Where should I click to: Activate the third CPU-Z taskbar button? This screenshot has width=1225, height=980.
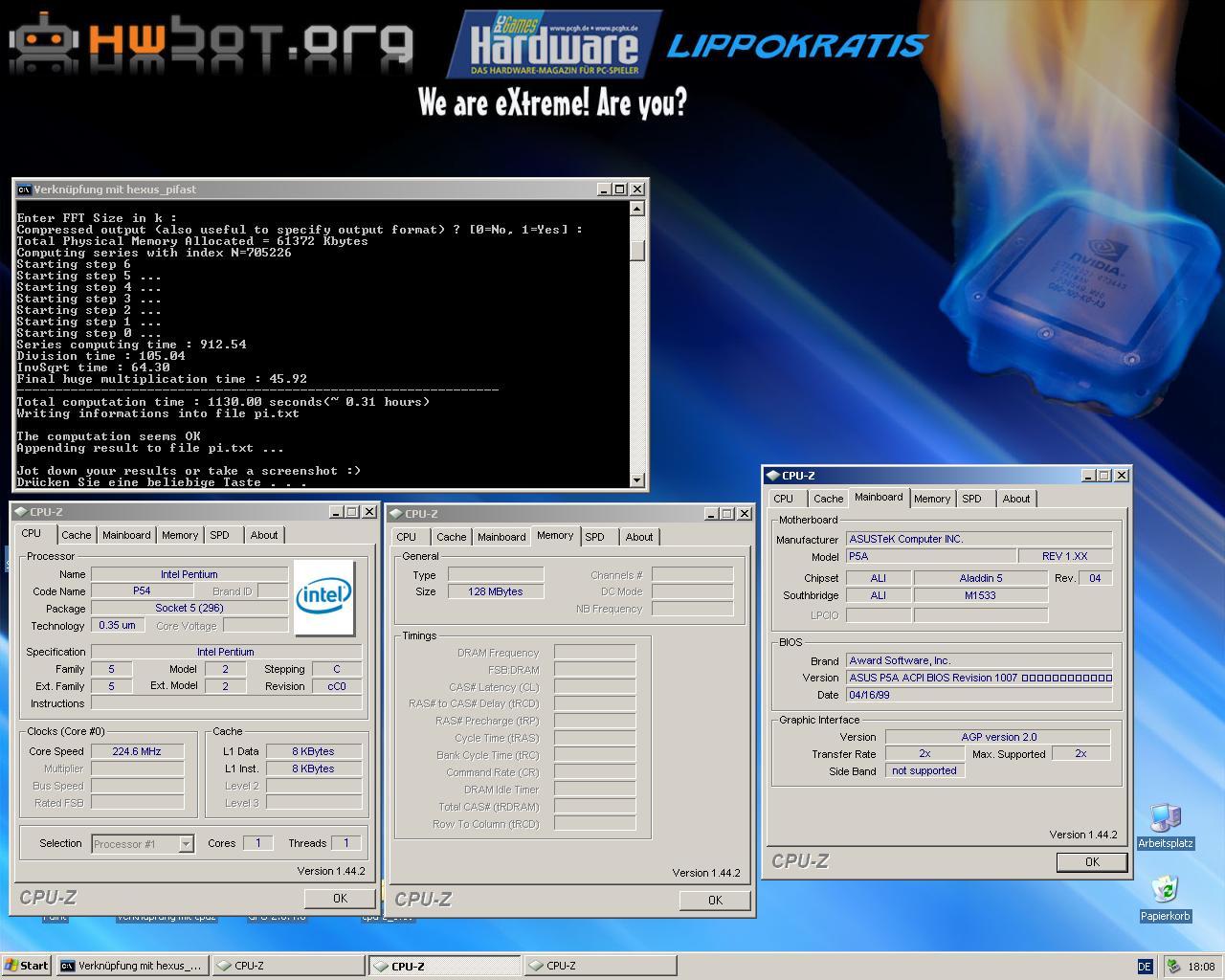[x=601, y=966]
